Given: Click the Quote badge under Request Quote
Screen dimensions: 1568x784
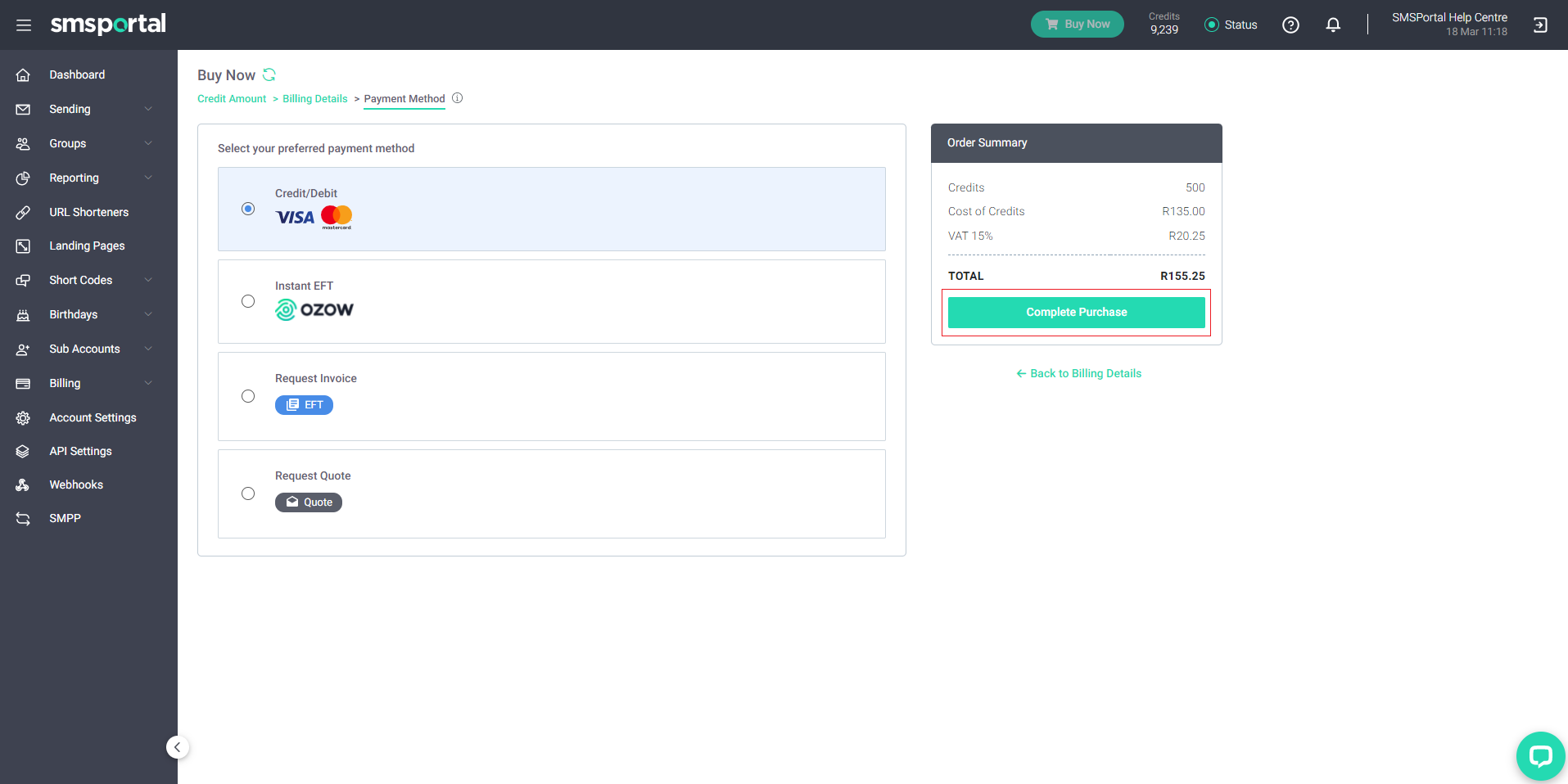Looking at the screenshot, I should point(309,502).
